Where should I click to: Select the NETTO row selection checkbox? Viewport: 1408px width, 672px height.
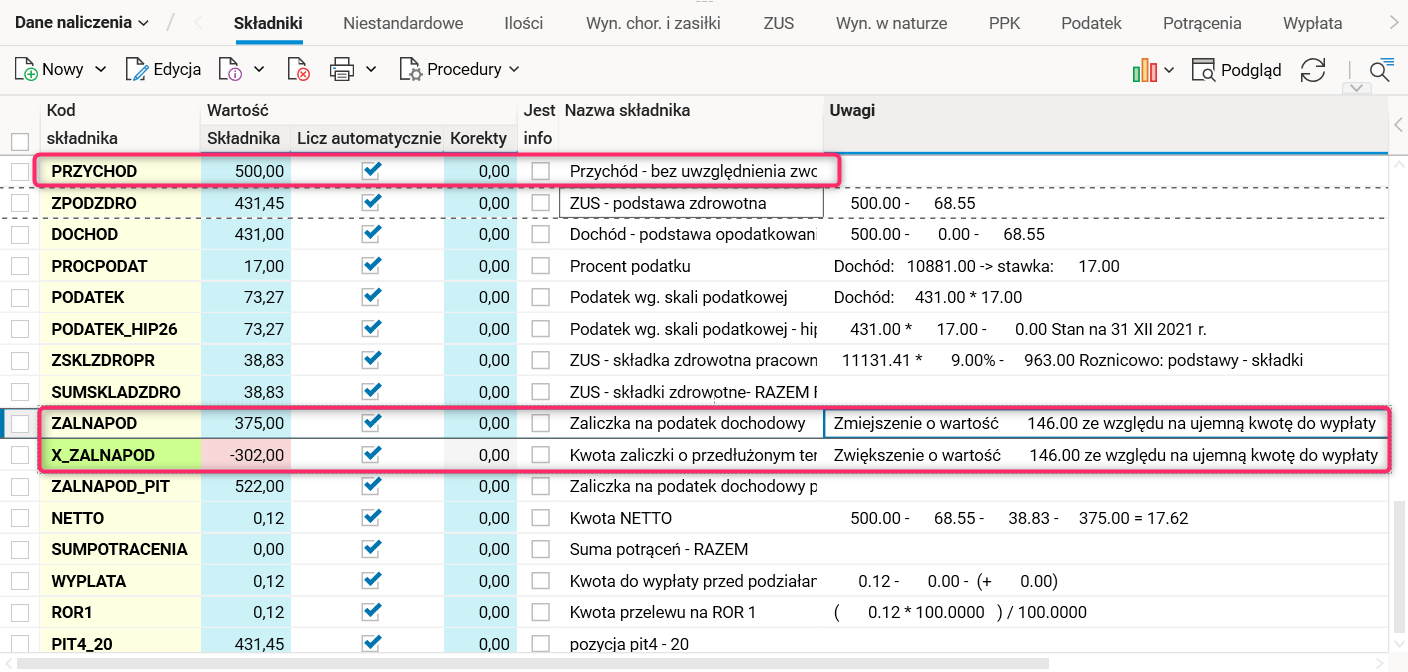(20, 518)
